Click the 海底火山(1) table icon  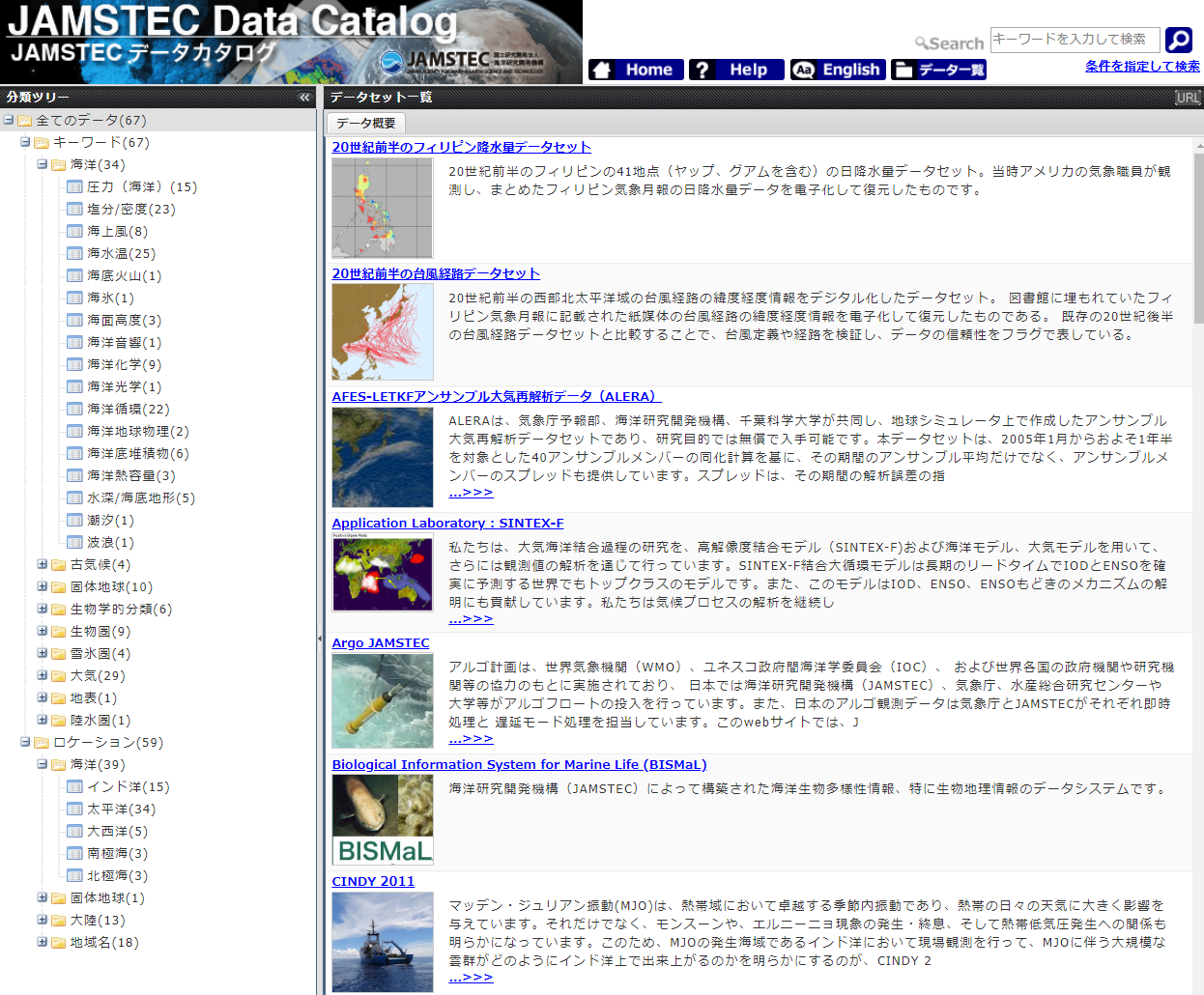[74, 276]
